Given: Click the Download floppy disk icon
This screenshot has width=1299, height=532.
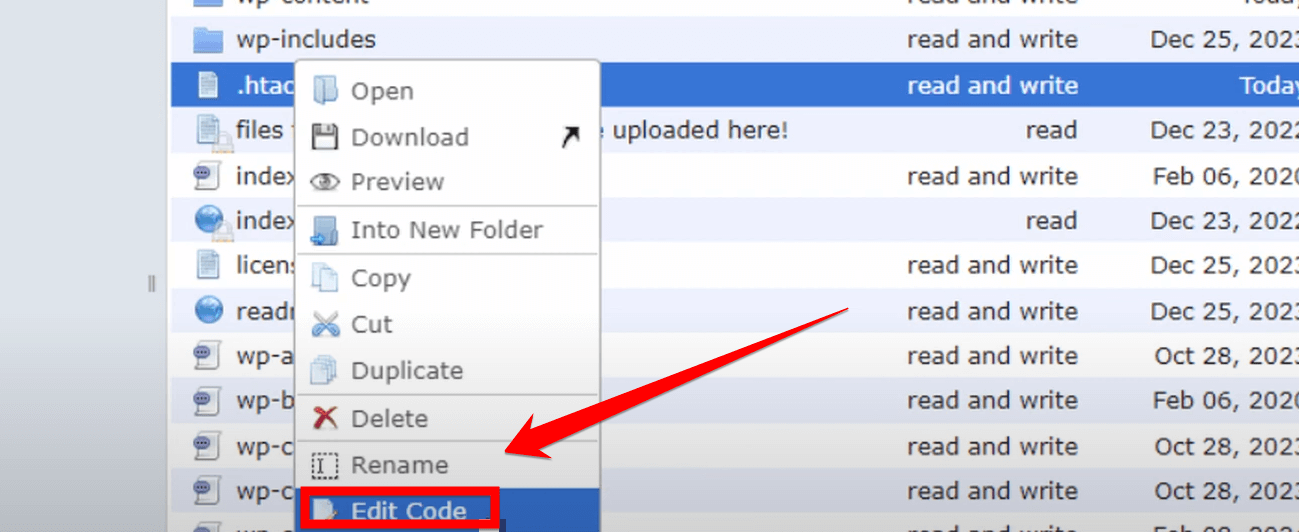Looking at the screenshot, I should pos(325,137).
